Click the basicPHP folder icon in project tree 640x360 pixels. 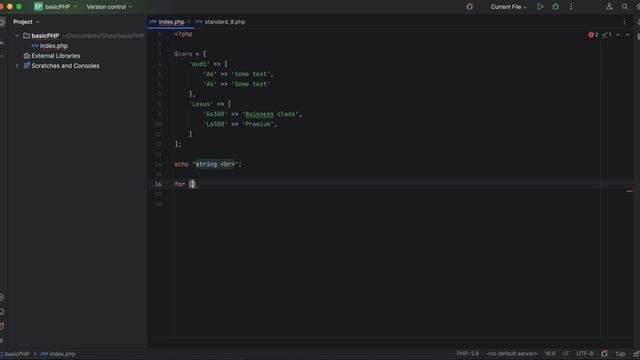click(27, 36)
